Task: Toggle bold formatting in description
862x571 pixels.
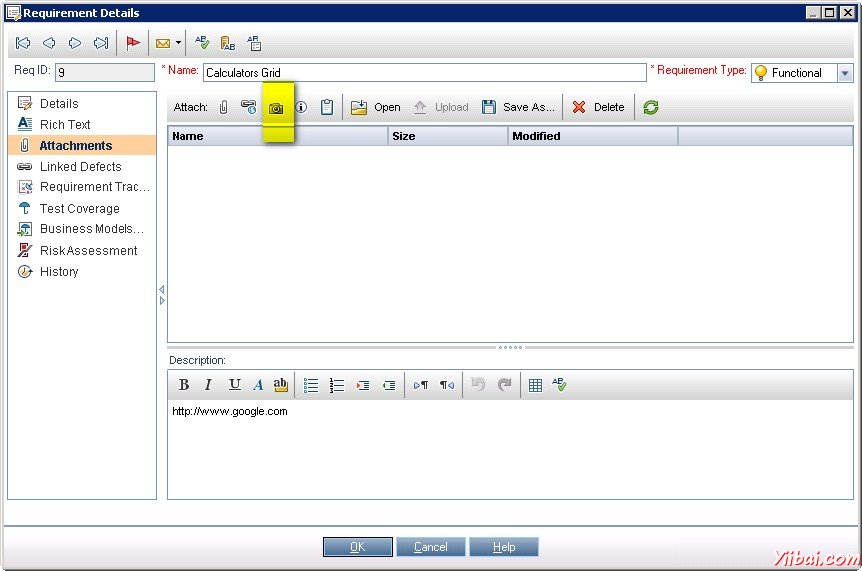Action: coord(184,385)
